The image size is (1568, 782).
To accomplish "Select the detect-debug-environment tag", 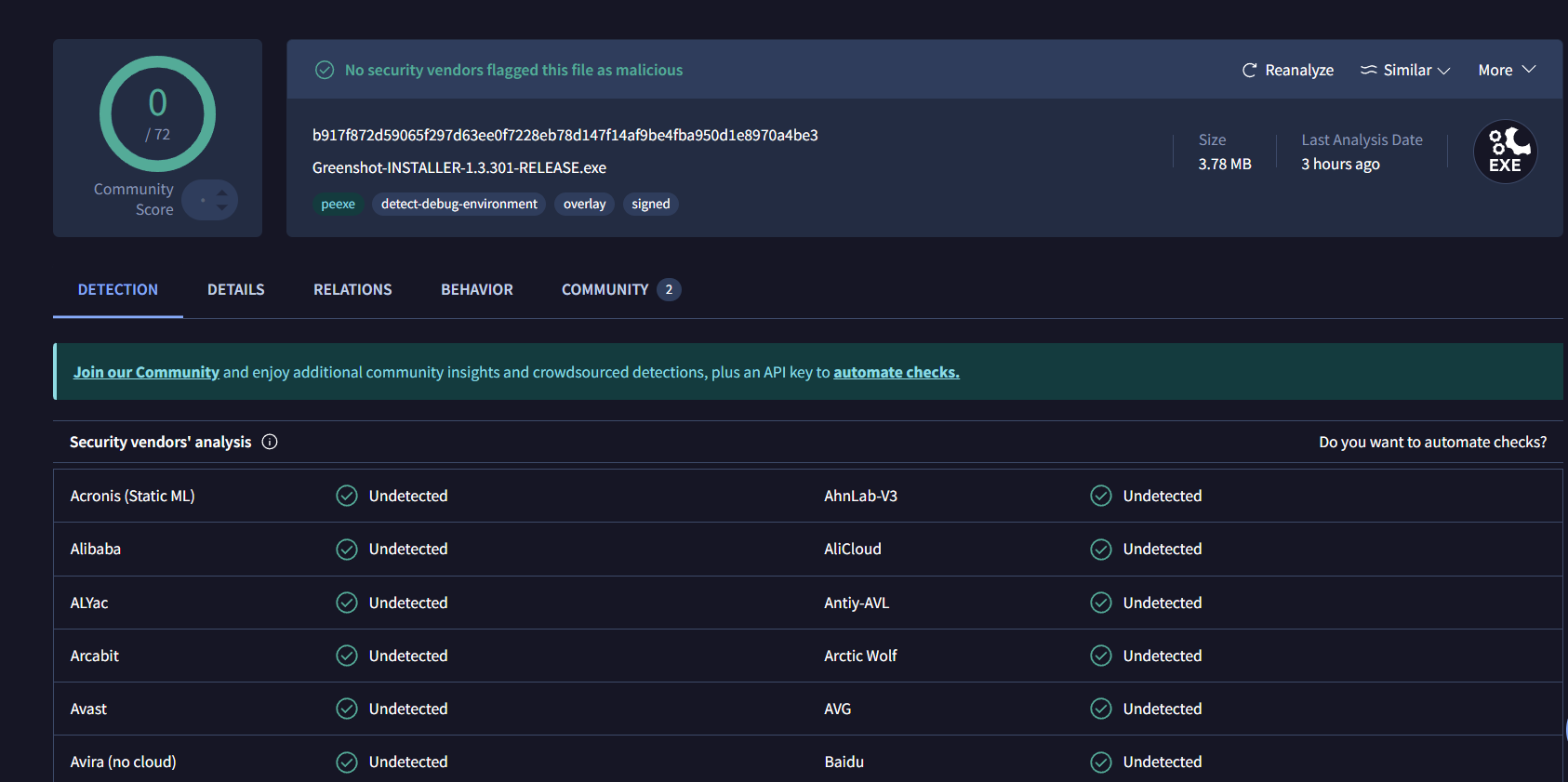I will pos(458,204).
